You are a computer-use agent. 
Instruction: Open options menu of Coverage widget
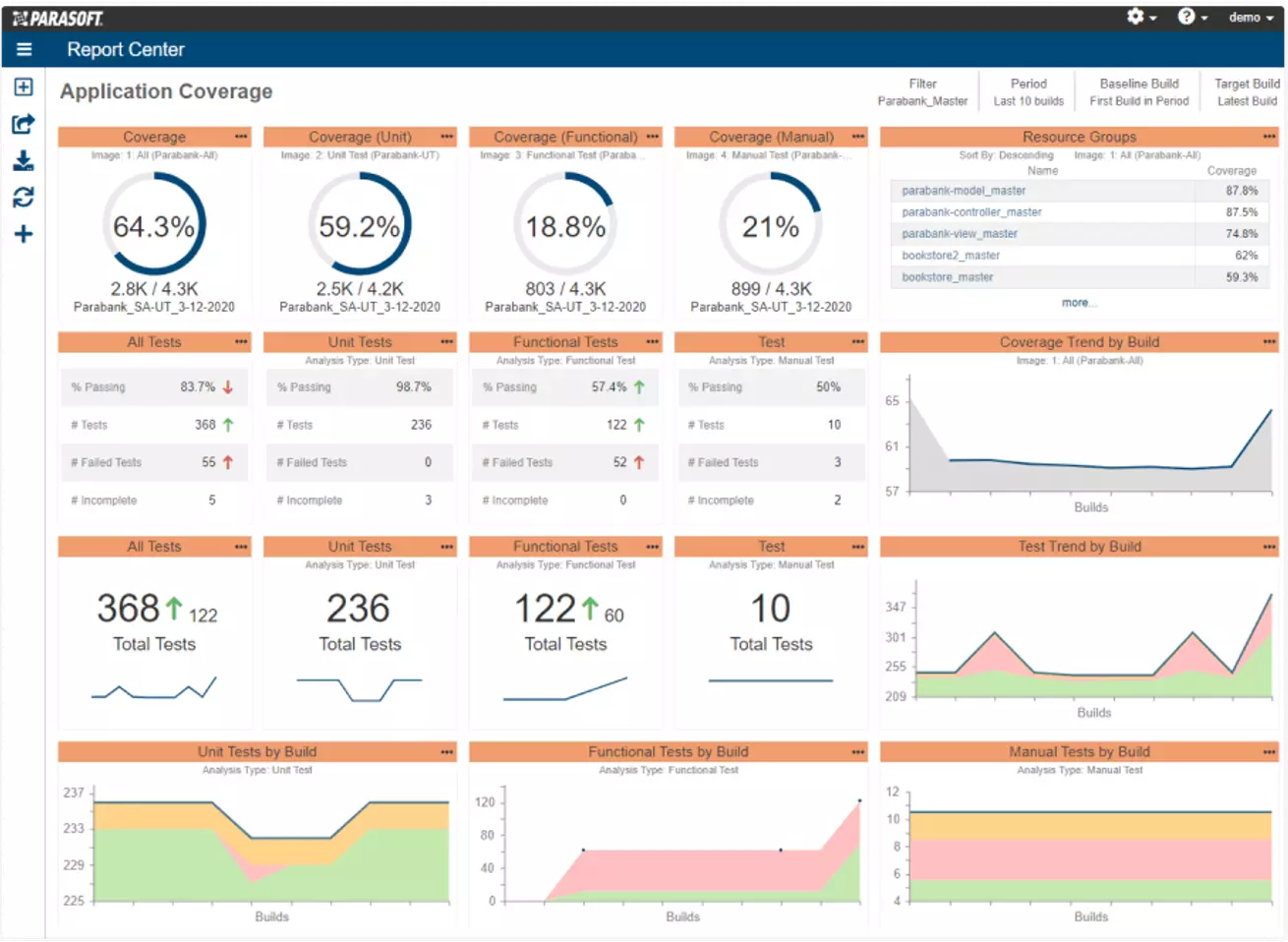coord(241,137)
